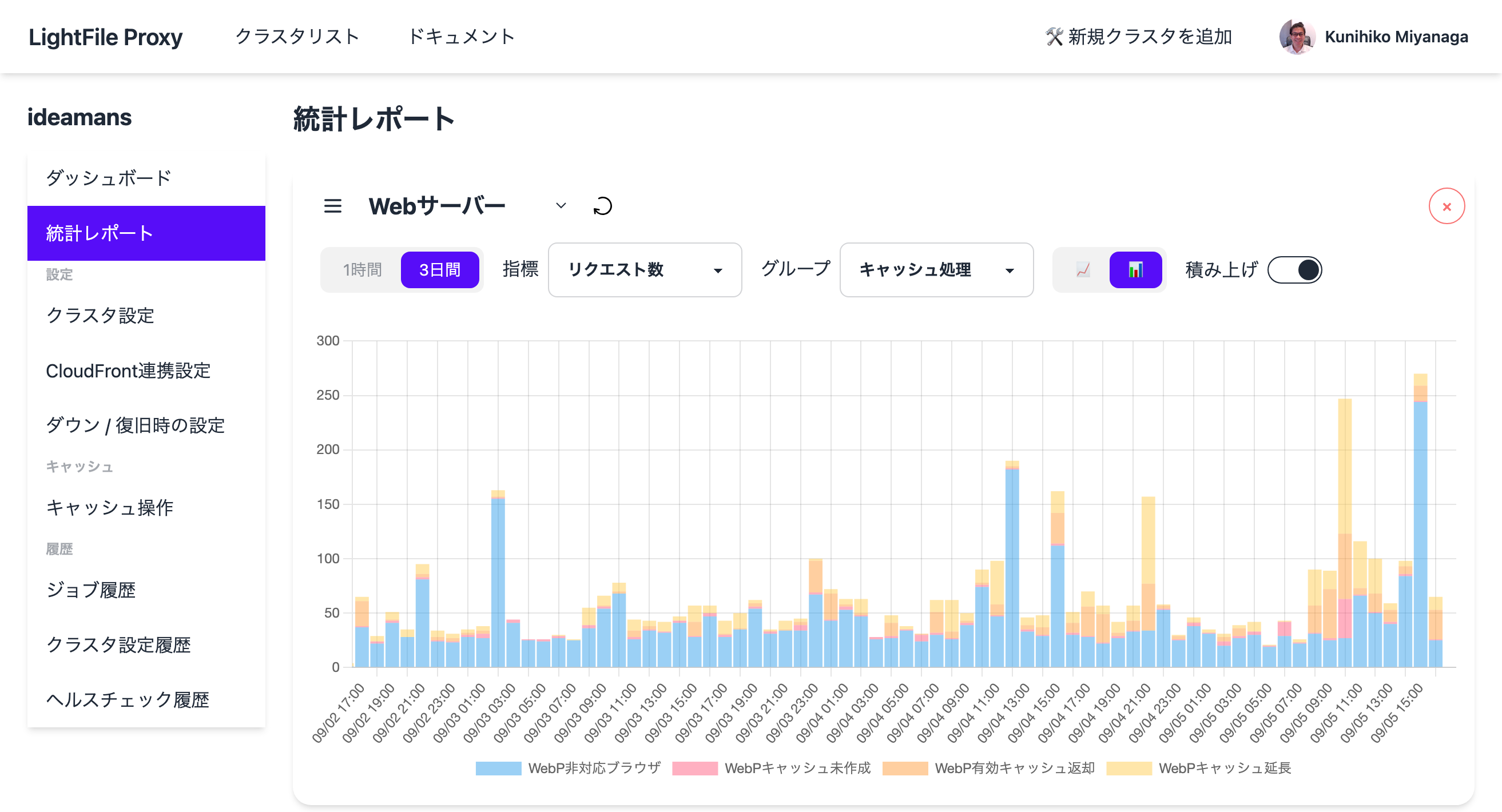Open ドキュメント in top navigation
The height and width of the screenshot is (812, 1502).
coord(460,37)
